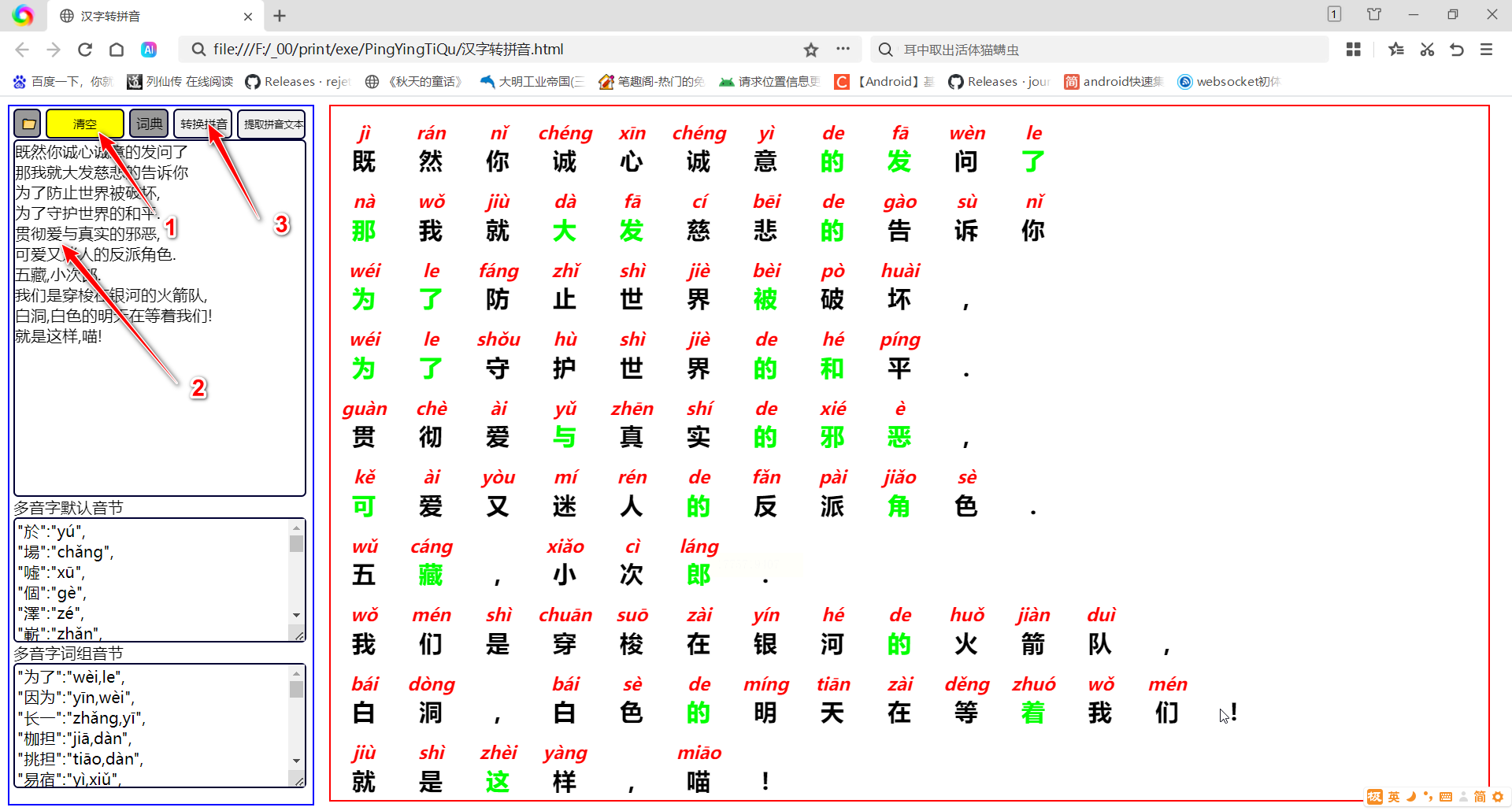Click the pinyin "chuān" in the output
This screenshot has height=811, width=1512.
pos(565,615)
